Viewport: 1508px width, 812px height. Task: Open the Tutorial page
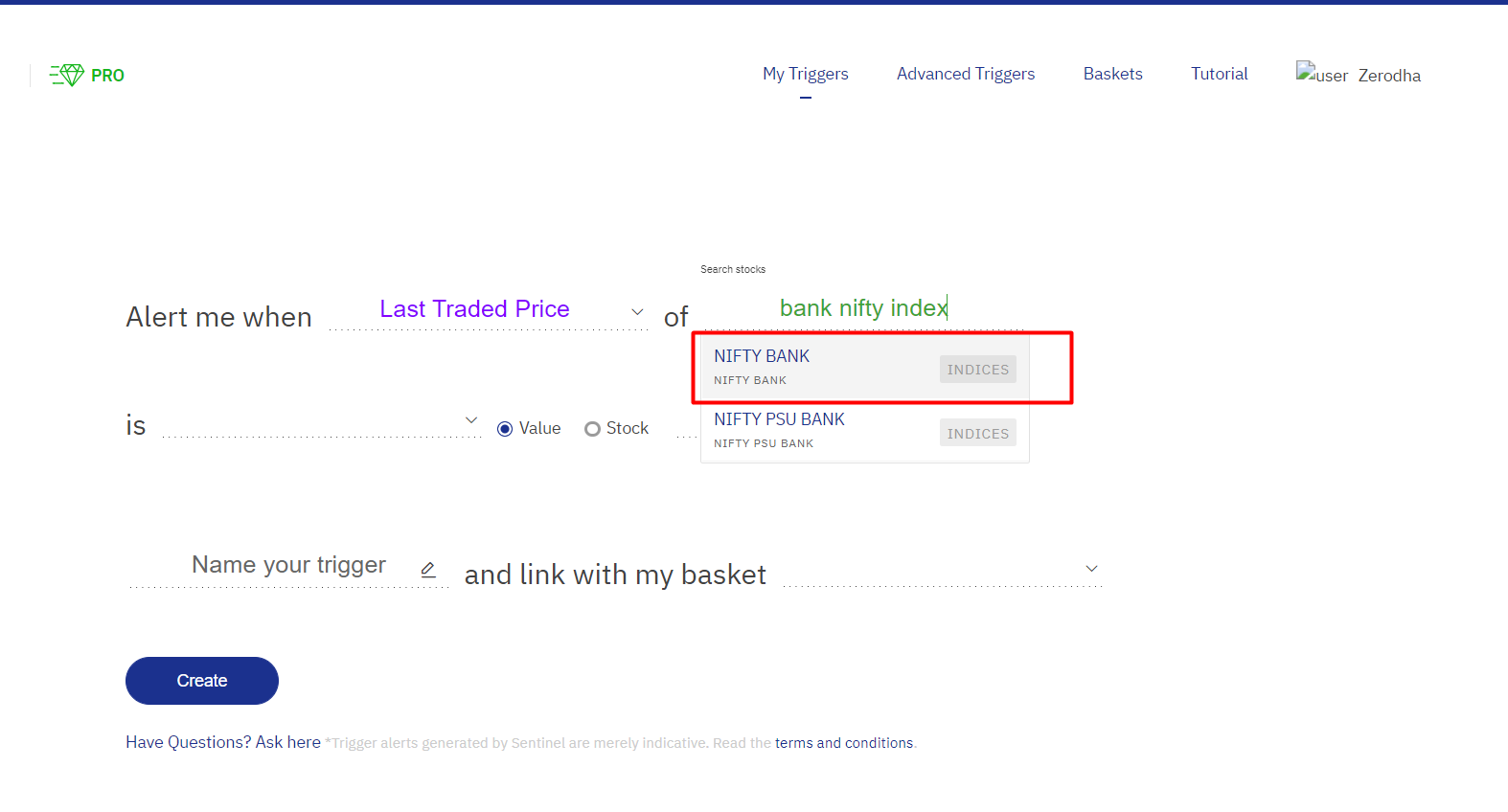[1219, 74]
